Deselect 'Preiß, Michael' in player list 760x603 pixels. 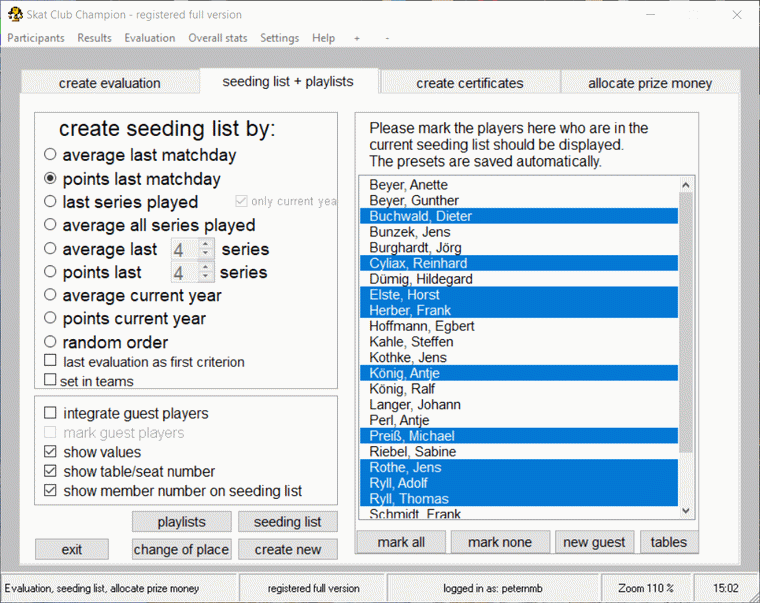pos(519,436)
